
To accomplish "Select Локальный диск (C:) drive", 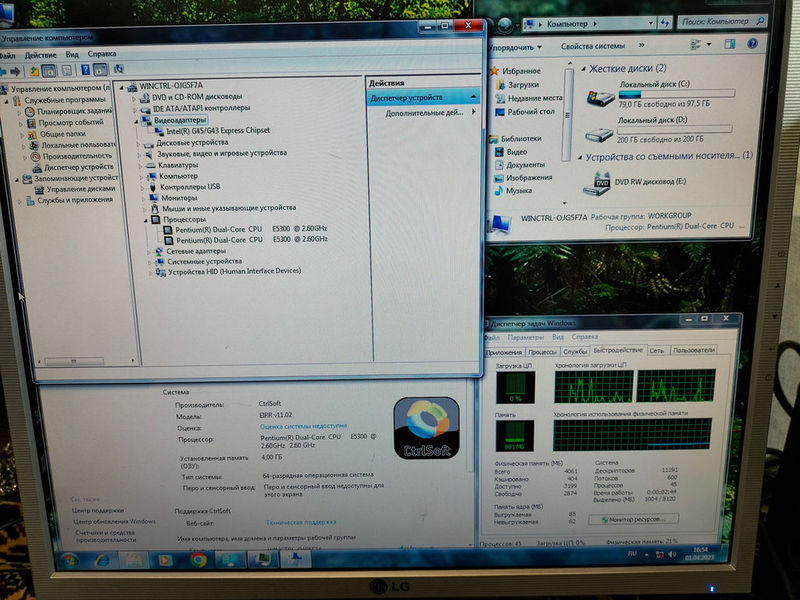I will click(x=661, y=94).
